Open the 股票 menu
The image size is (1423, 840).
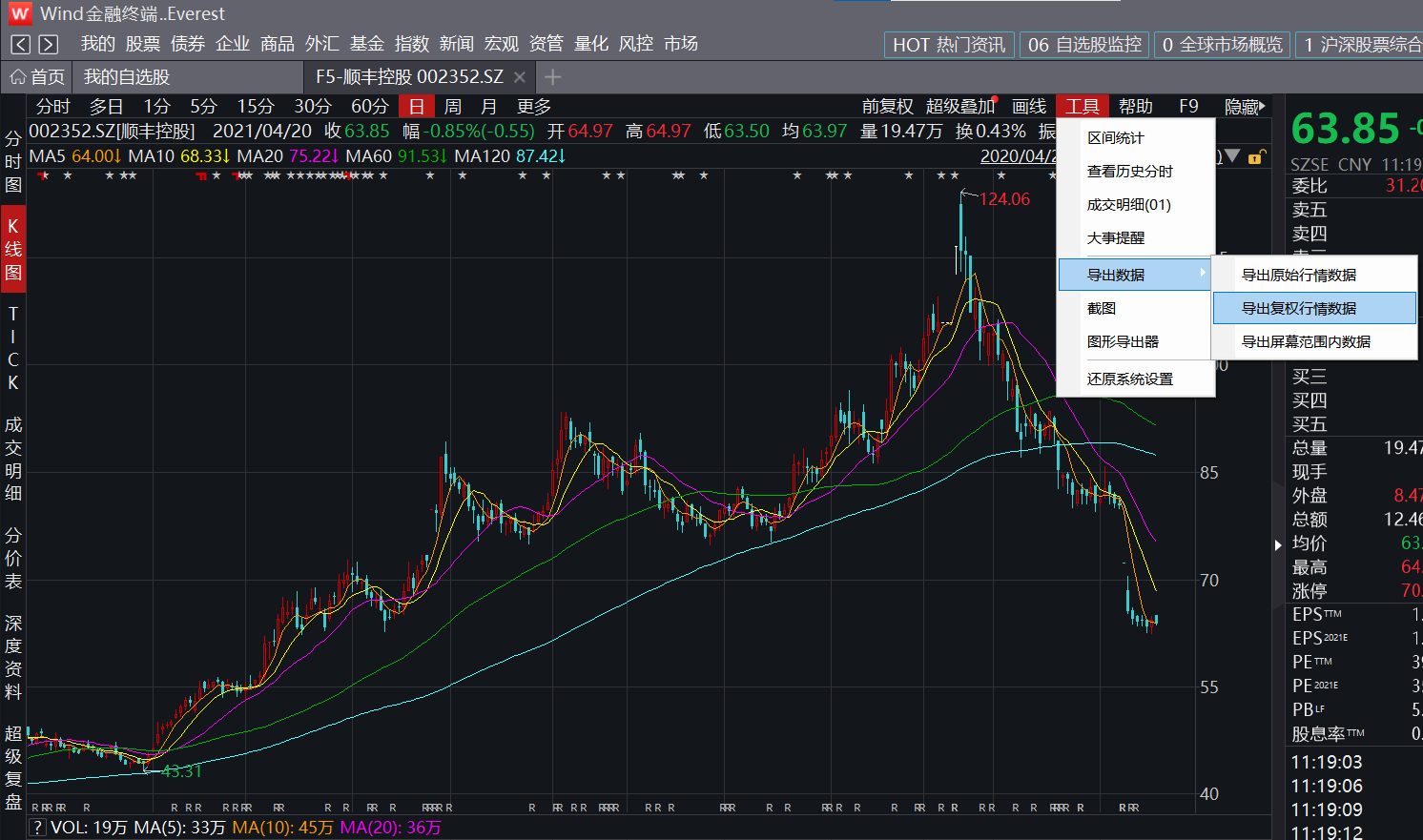pos(143,44)
